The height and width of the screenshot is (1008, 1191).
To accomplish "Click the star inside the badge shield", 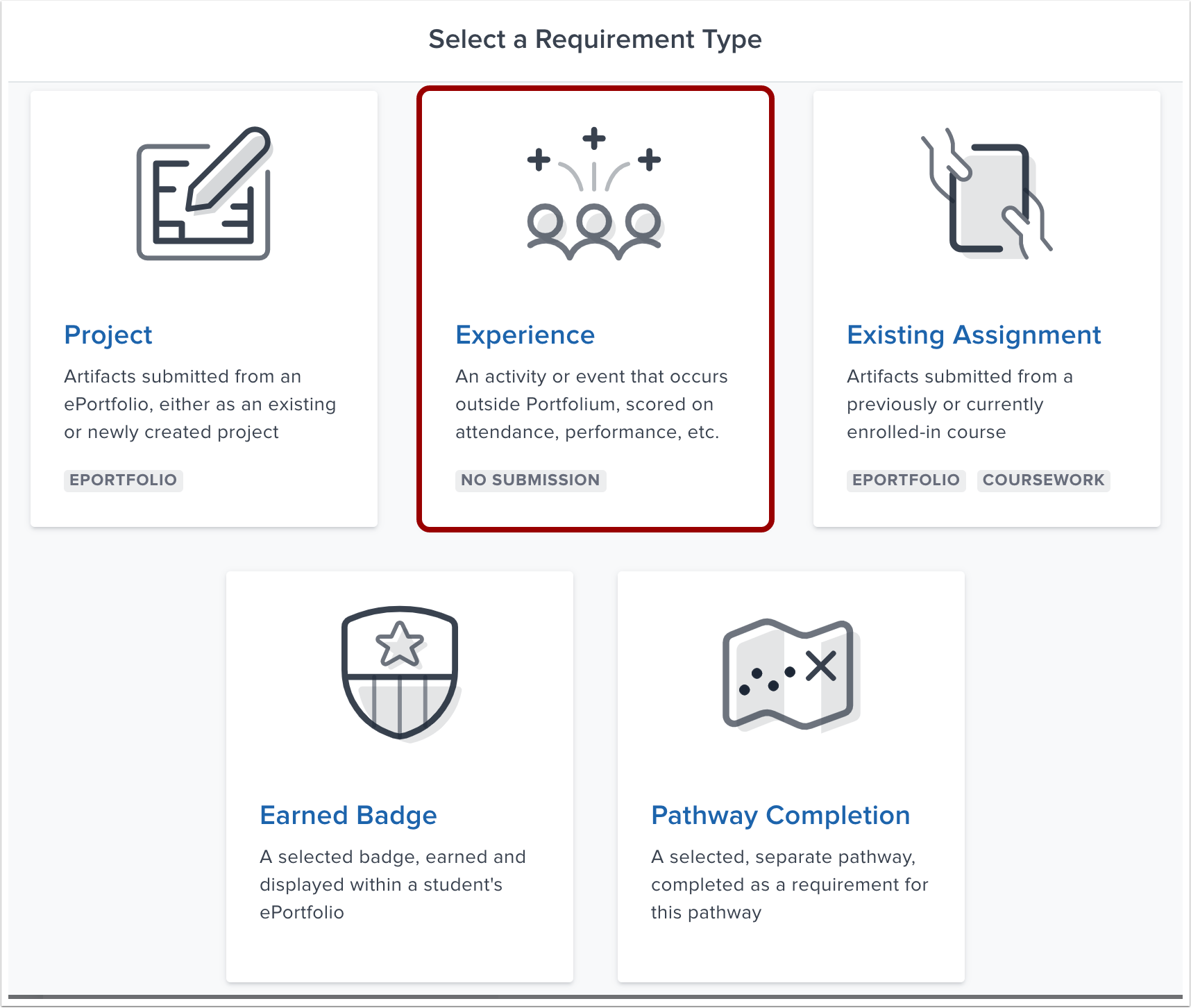I will point(399,646).
